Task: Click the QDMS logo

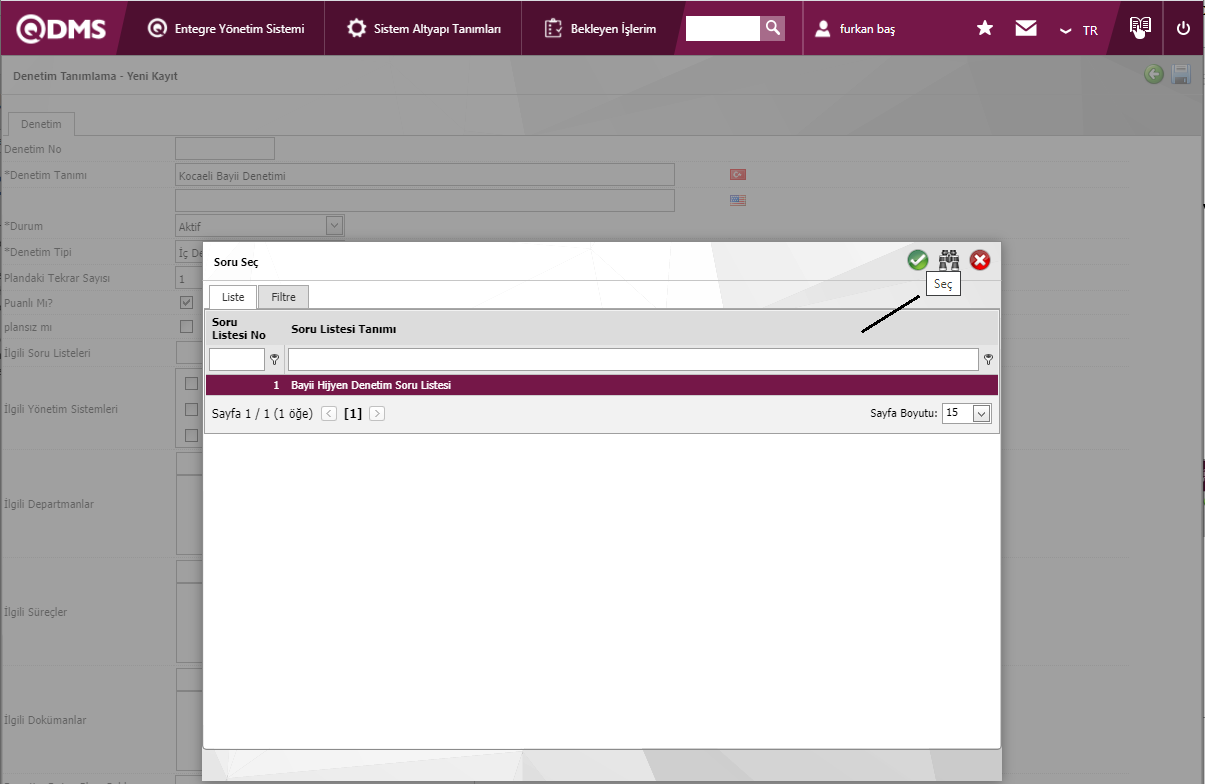Action: pyautogui.click(x=62, y=28)
